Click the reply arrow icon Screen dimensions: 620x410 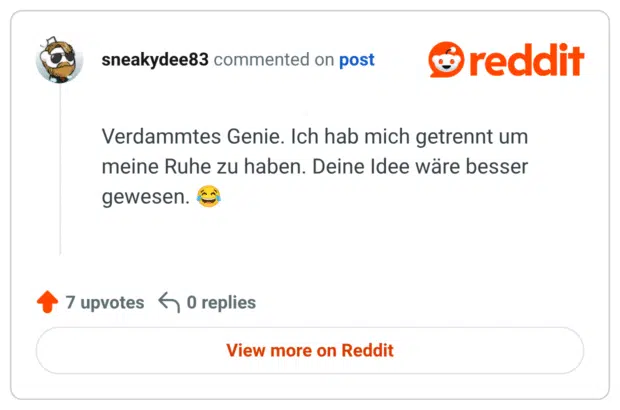tap(169, 302)
